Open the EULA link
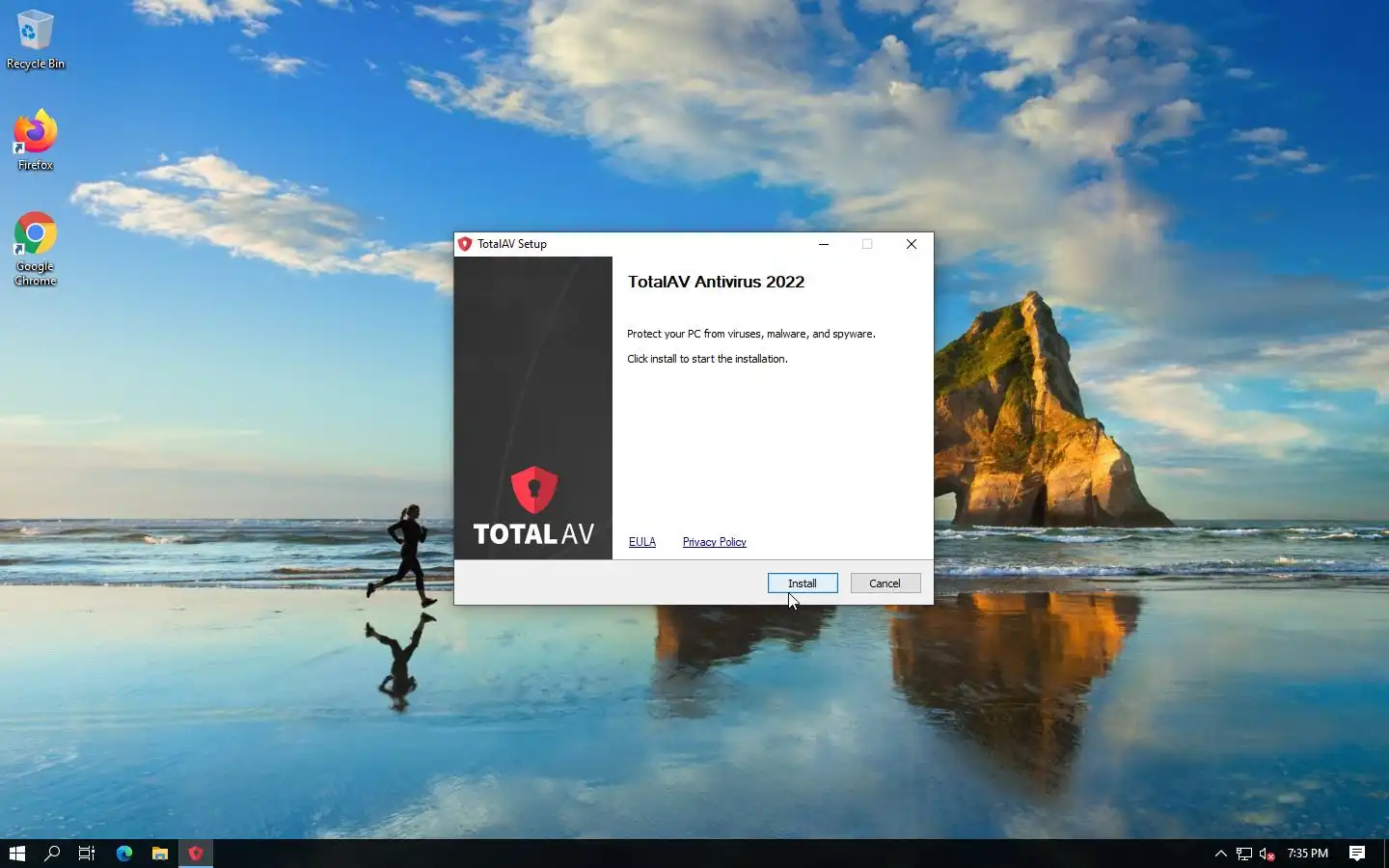The image size is (1389, 868). coord(642,542)
